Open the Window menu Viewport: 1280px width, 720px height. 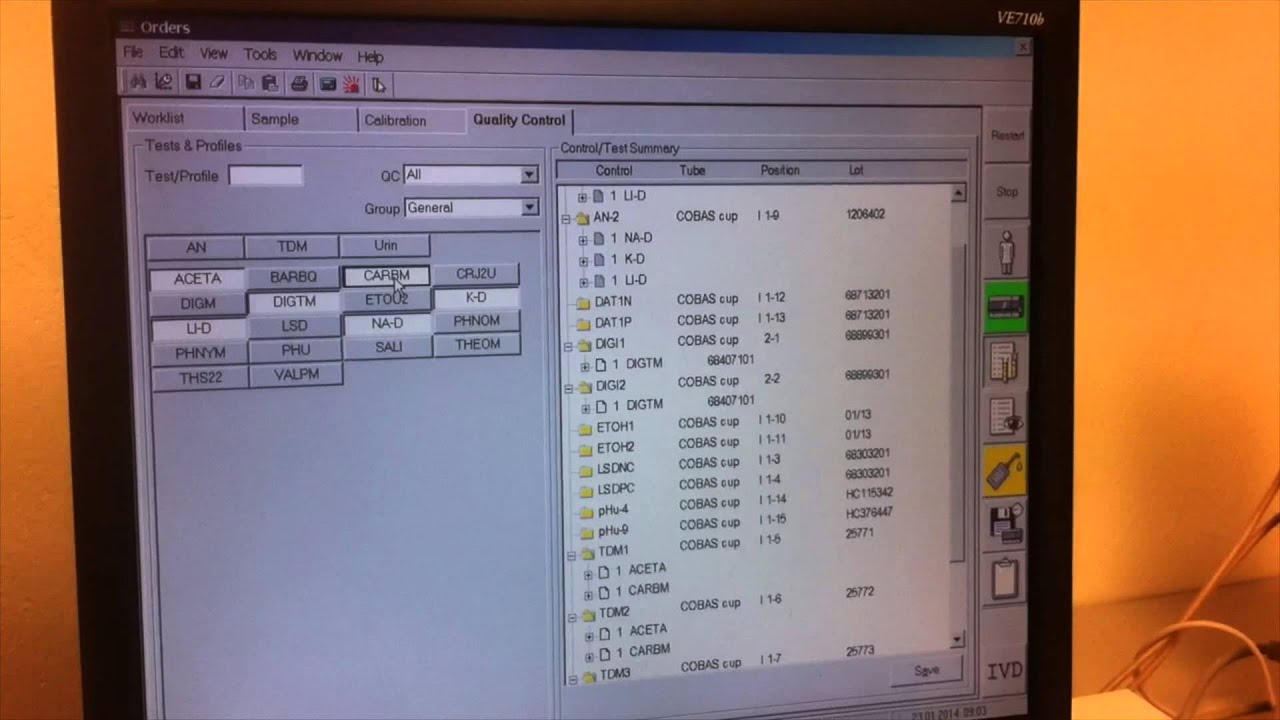tap(317, 55)
